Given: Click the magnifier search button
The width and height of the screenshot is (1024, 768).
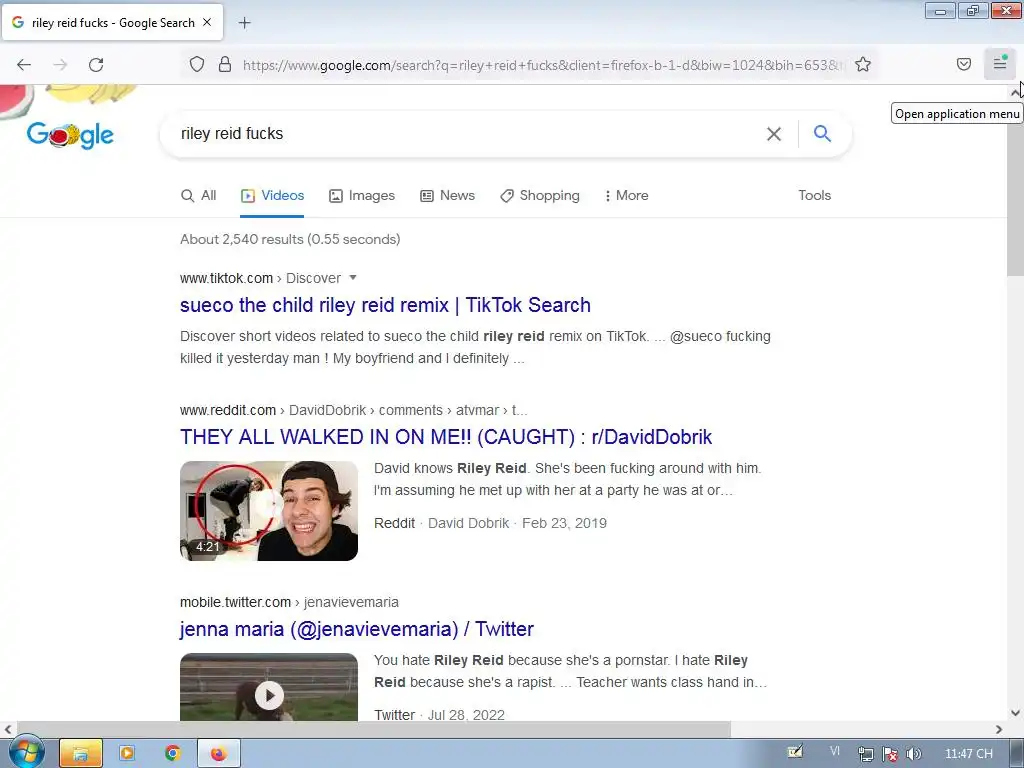Looking at the screenshot, I should 822,133.
